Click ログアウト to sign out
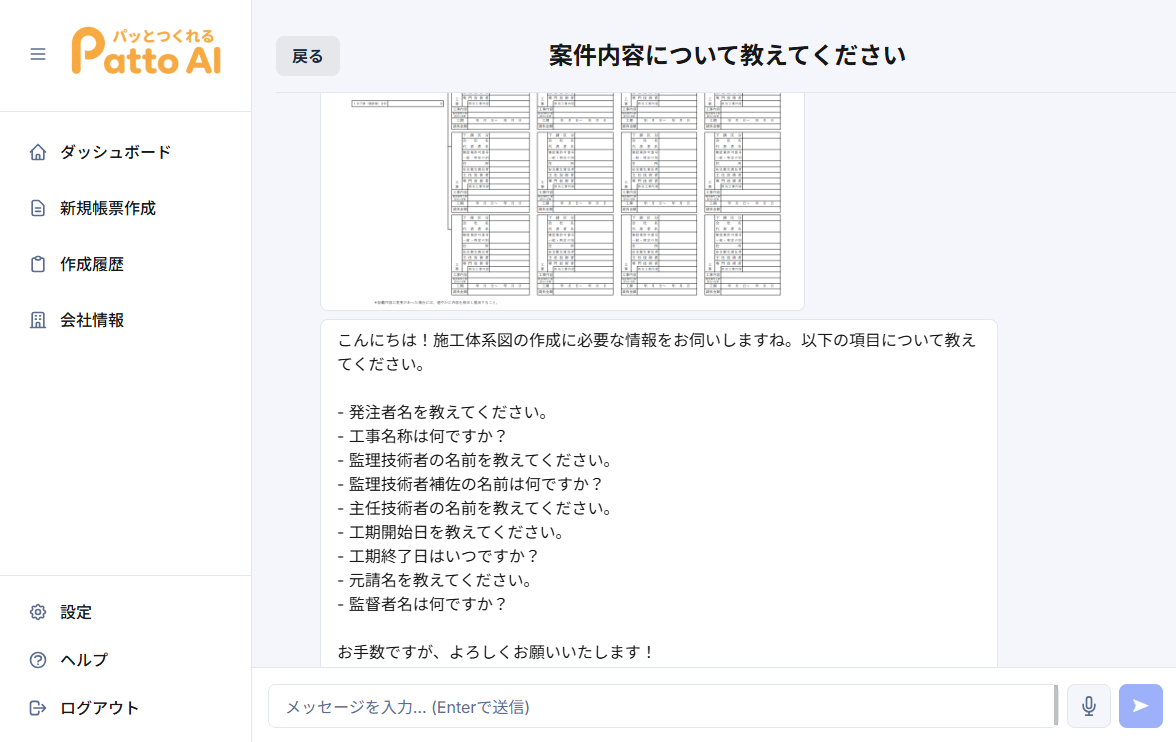This screenshot has height=742, width=1176. pyautogui.click(x=100, y=707)
